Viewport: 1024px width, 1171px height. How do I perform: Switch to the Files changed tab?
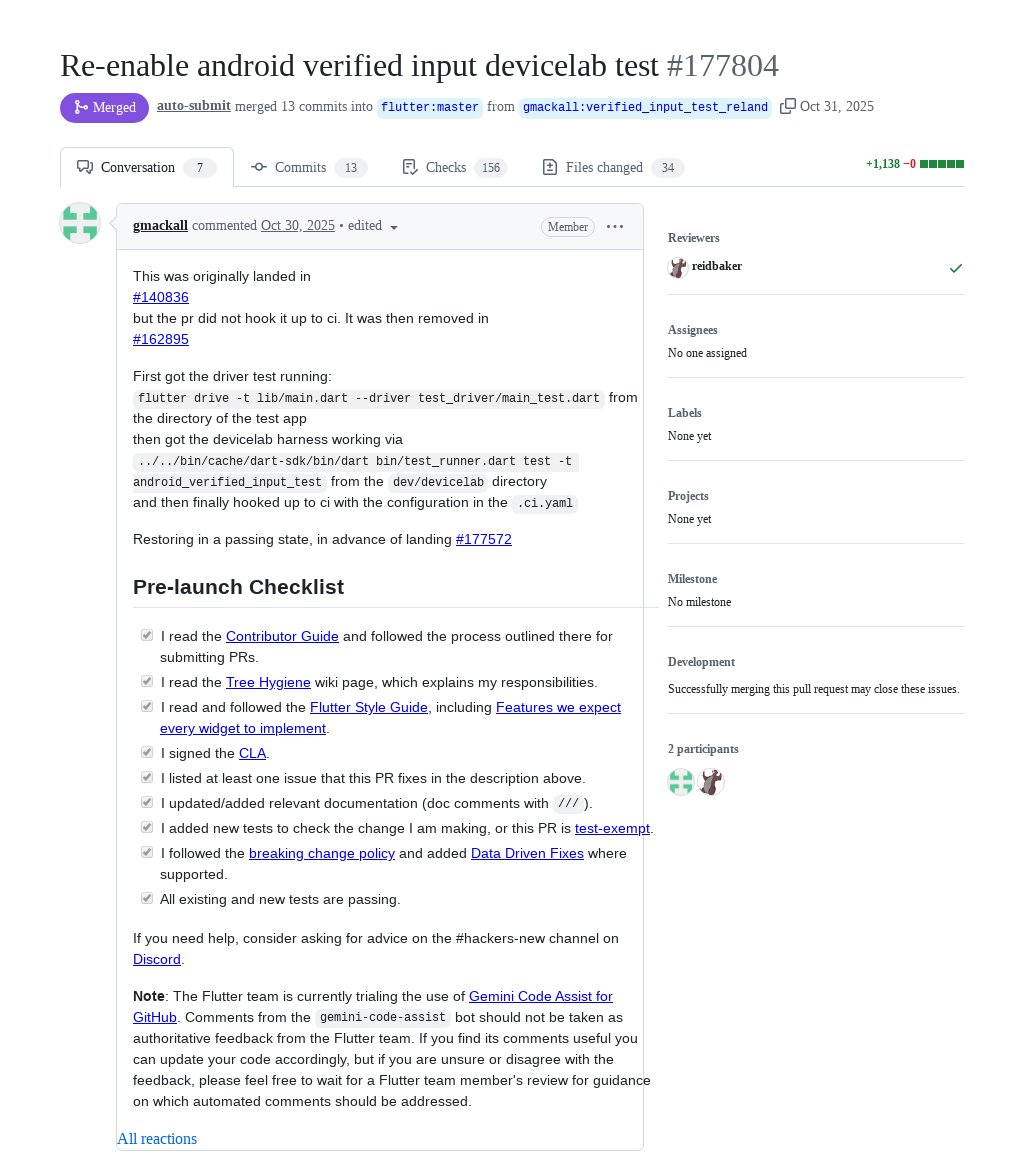coord(612,167)
